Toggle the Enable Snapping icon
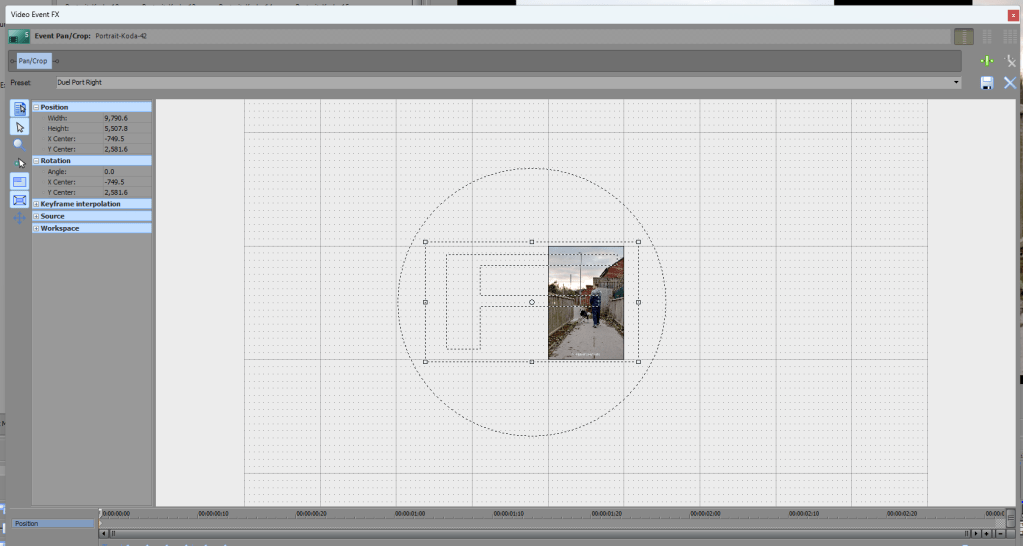Image resolution: width=1023 pixels, height=546 pixels. pos(19,162)
